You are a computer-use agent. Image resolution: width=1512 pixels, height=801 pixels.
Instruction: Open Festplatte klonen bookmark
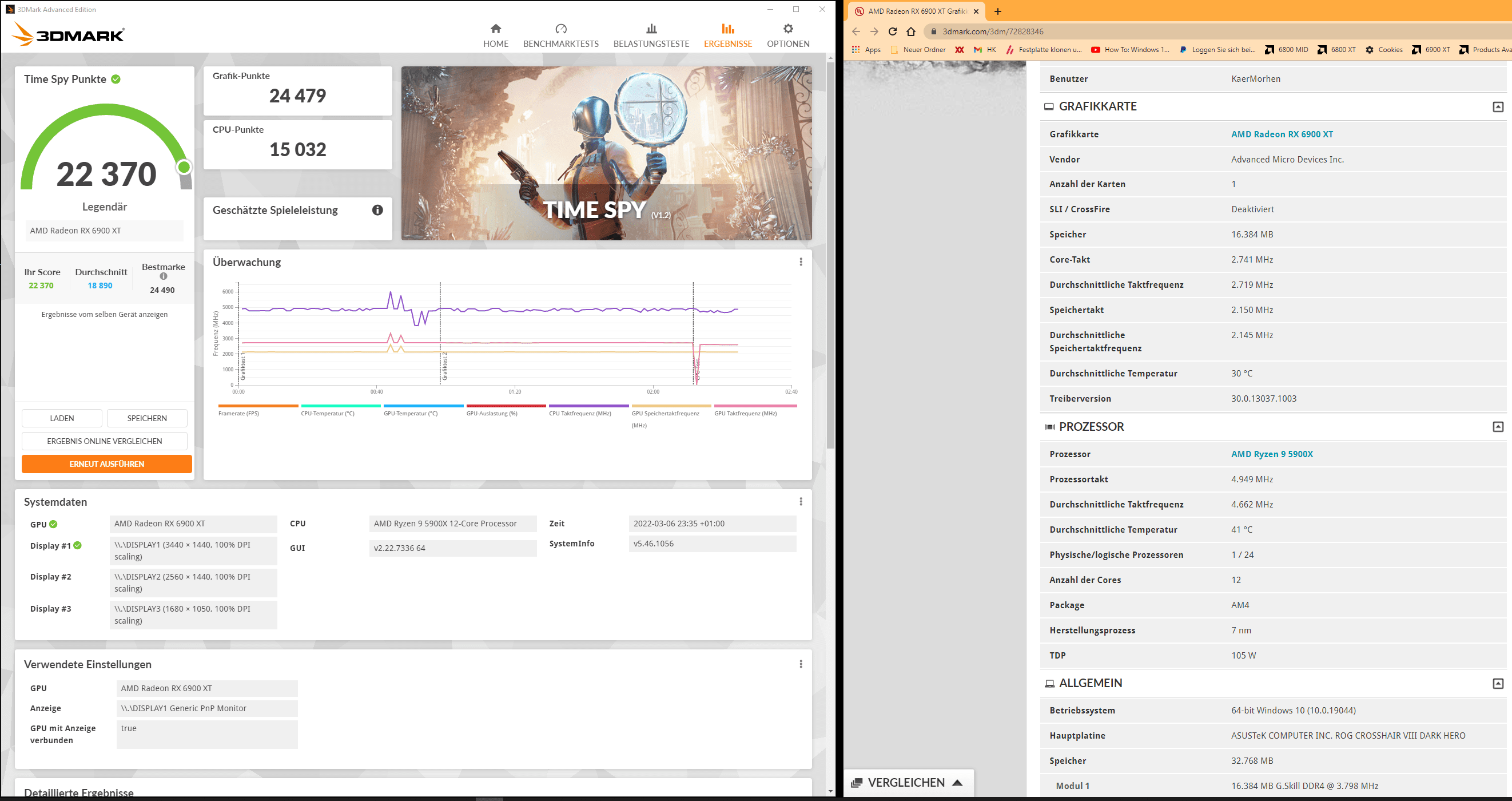click(1044, 50)
